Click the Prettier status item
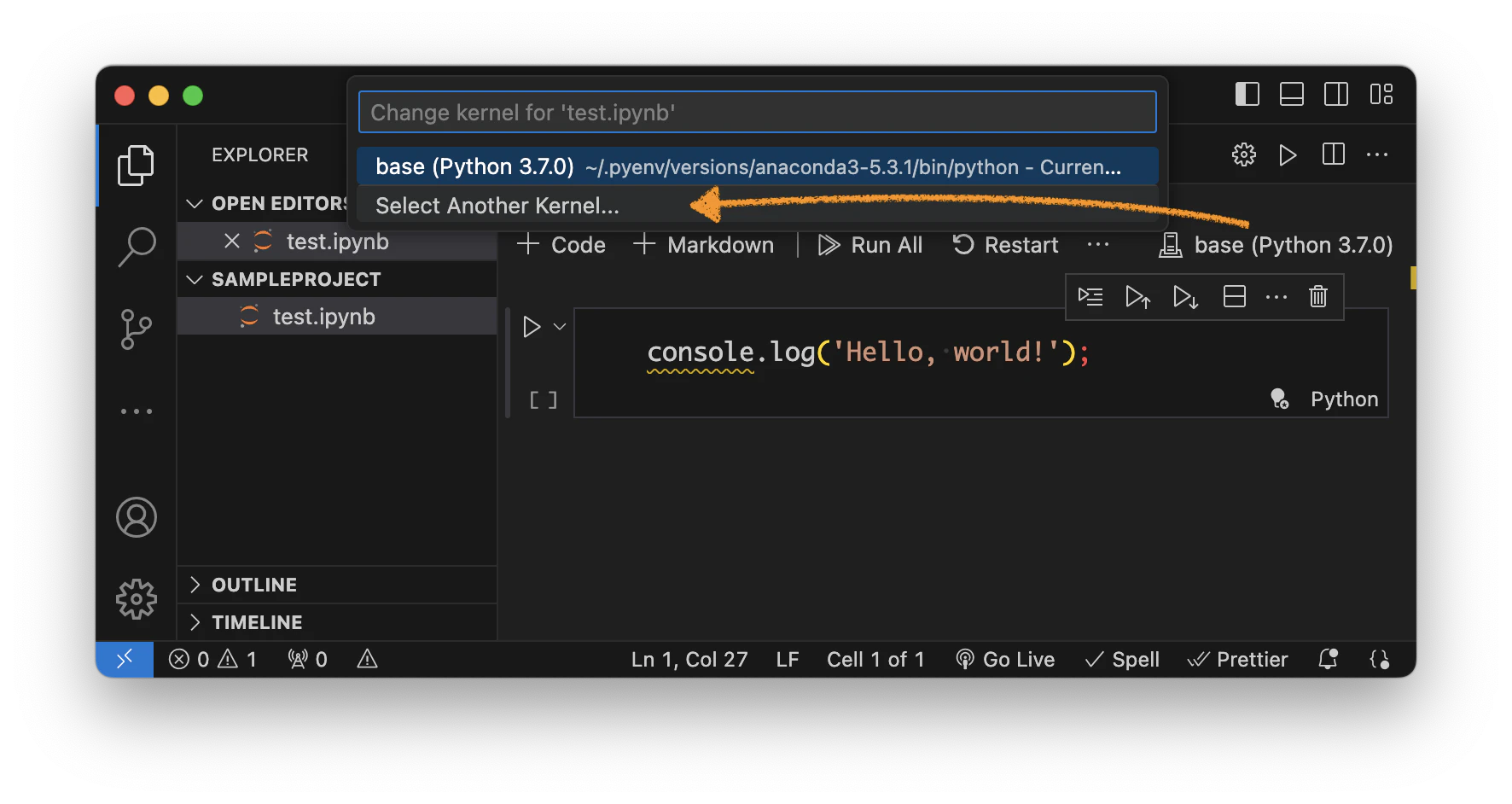This screenshot has width=1512, height=804. (x=1237, y=659)
